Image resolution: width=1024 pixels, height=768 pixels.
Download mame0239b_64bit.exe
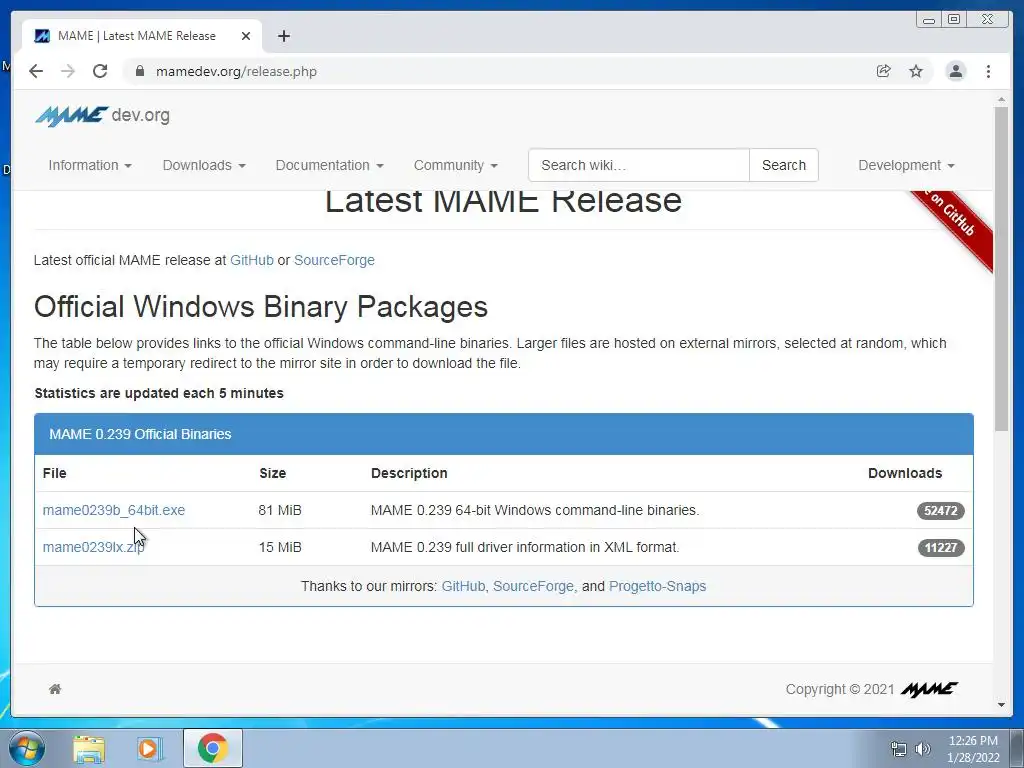pos(114,510)
